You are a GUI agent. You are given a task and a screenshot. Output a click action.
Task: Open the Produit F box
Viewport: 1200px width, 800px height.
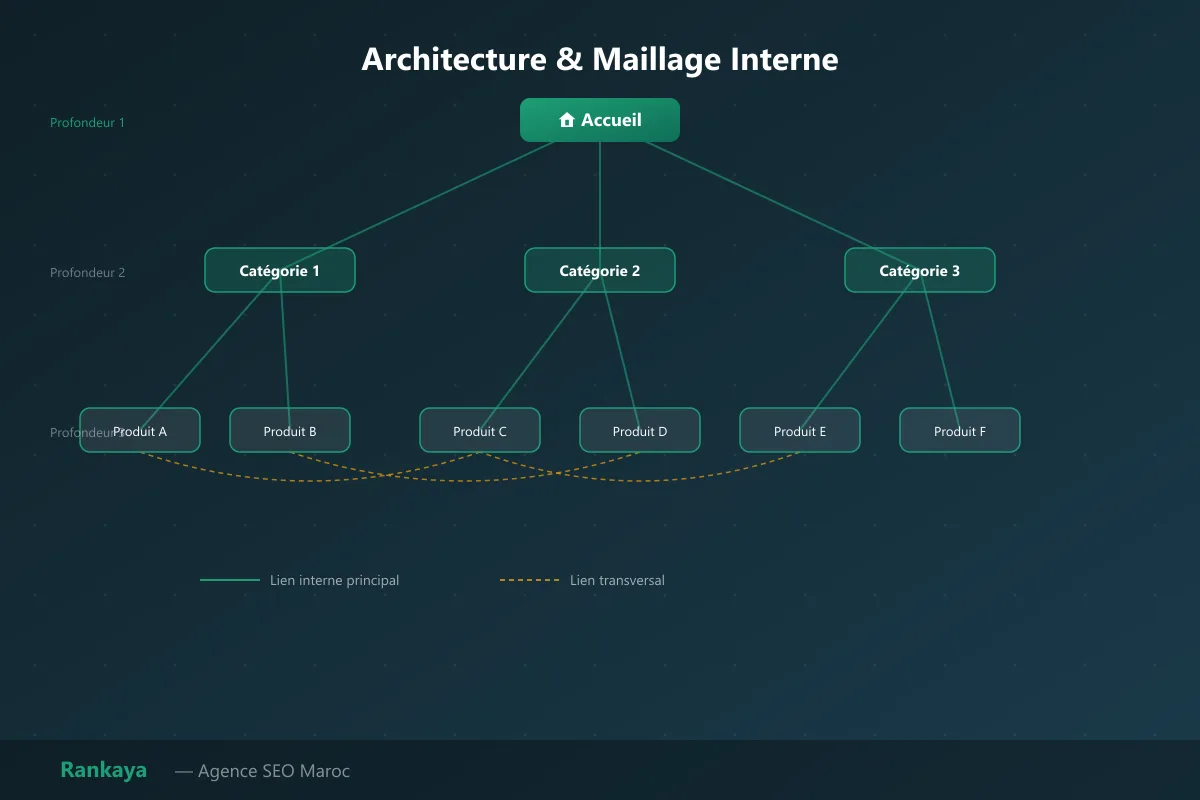coord(960,430)
